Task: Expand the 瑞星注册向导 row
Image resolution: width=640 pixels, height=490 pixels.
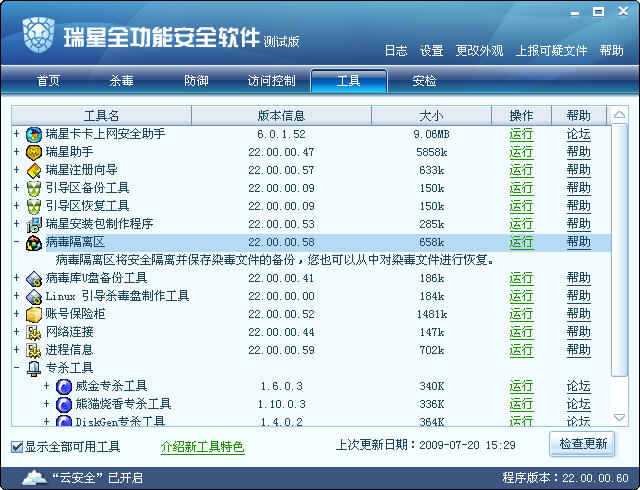Action: coord(16,169)
